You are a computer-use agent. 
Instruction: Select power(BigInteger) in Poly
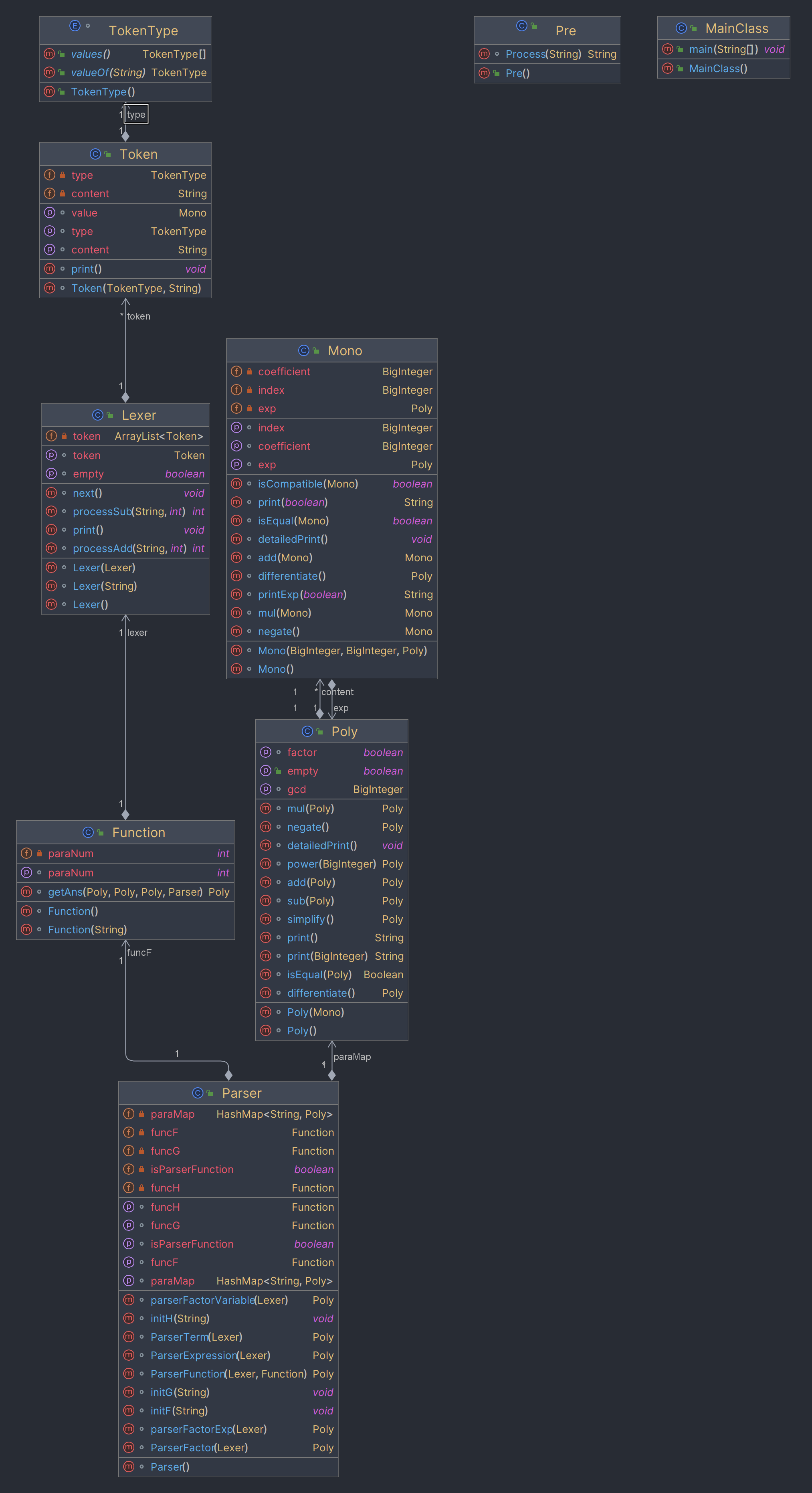click(x=331, y=864)
